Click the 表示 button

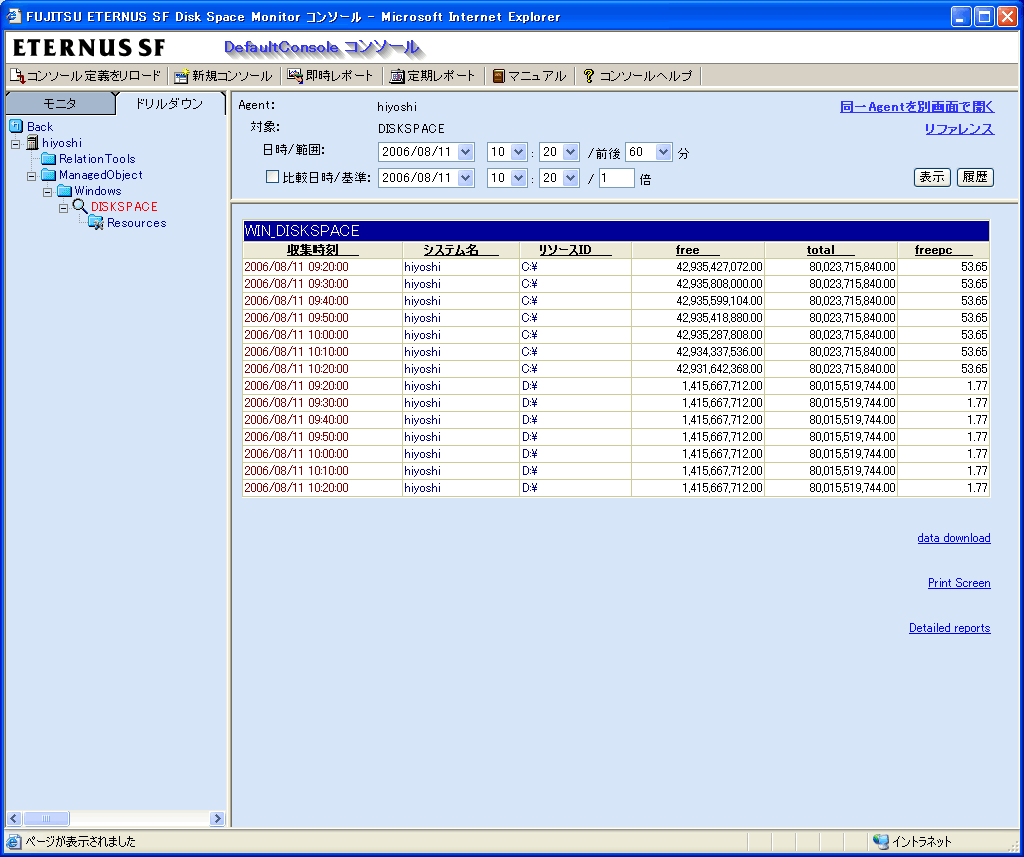(932, 177)
